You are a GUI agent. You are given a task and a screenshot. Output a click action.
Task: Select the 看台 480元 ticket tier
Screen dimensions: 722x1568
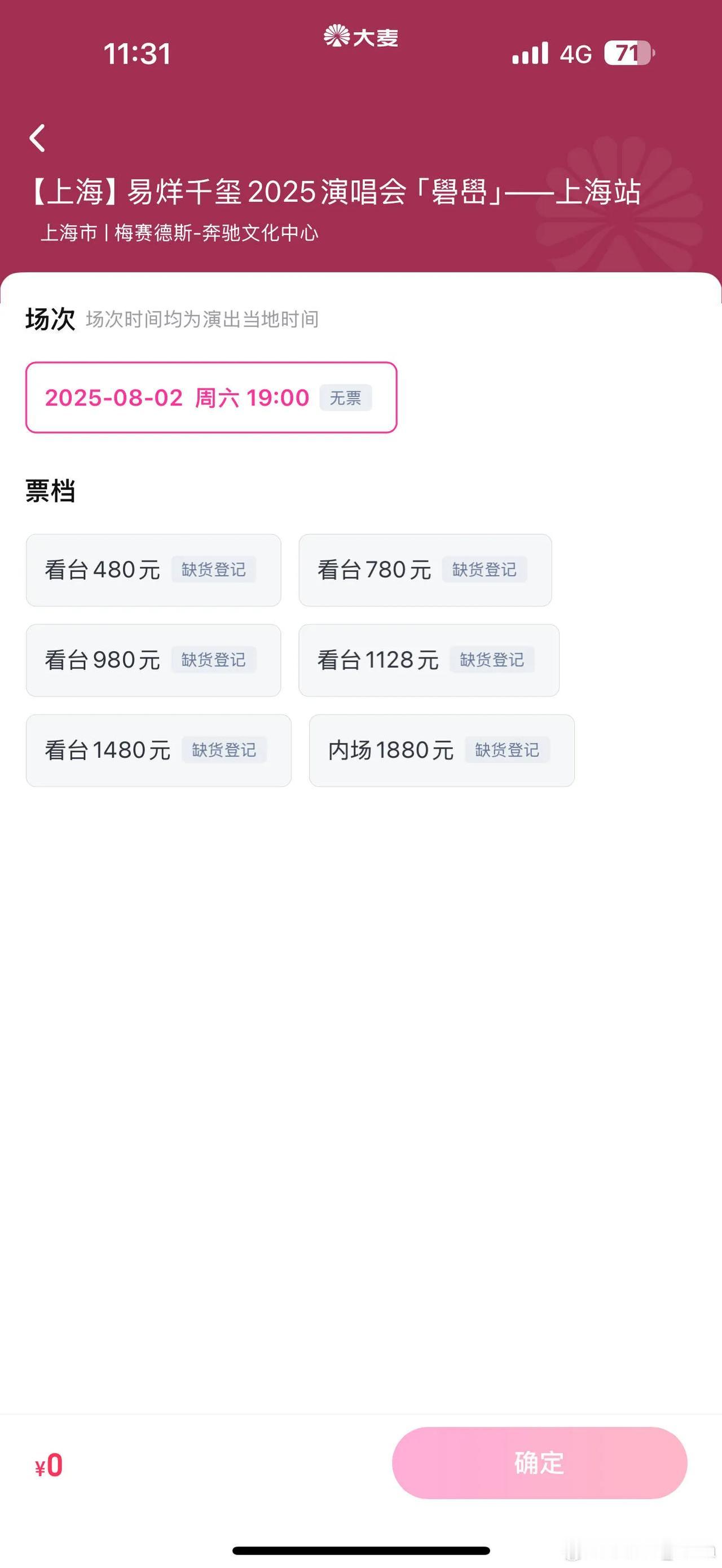[153, 569]
